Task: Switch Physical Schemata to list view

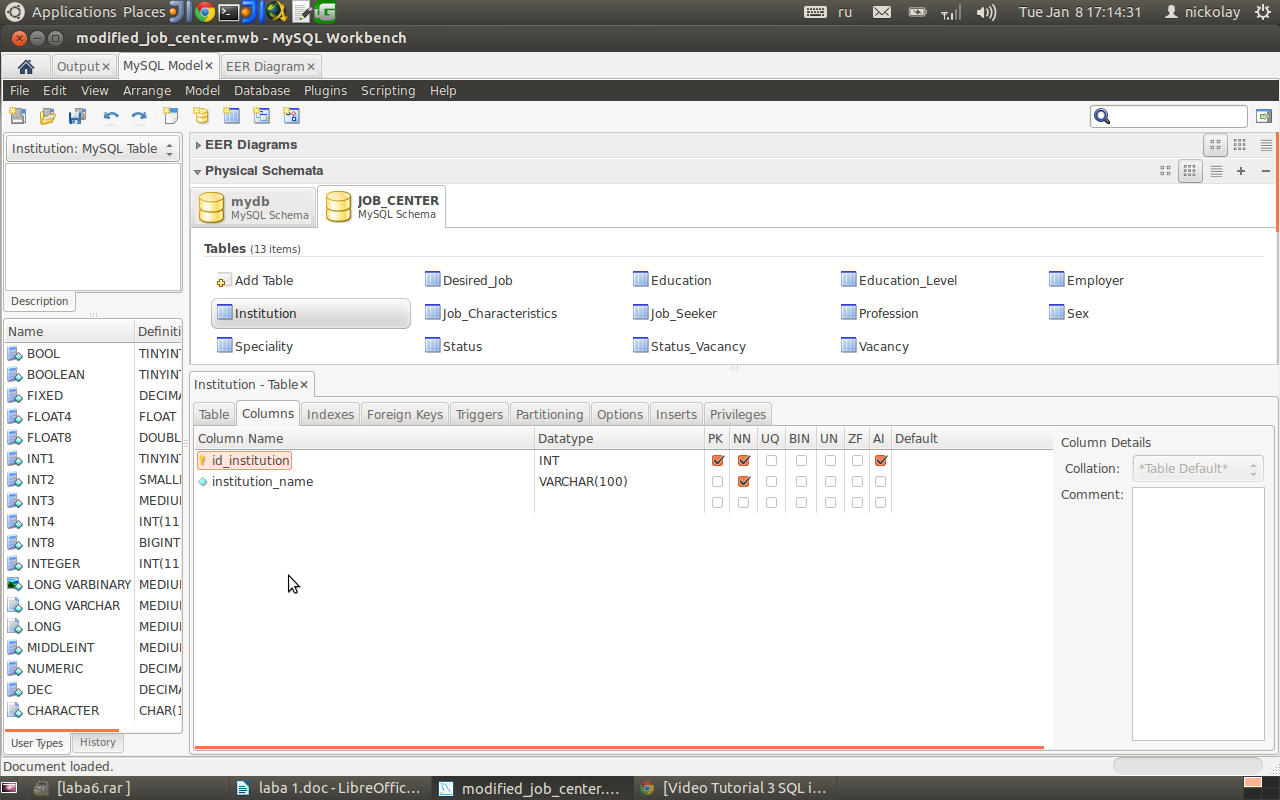Action: (x=1216, y=171)
